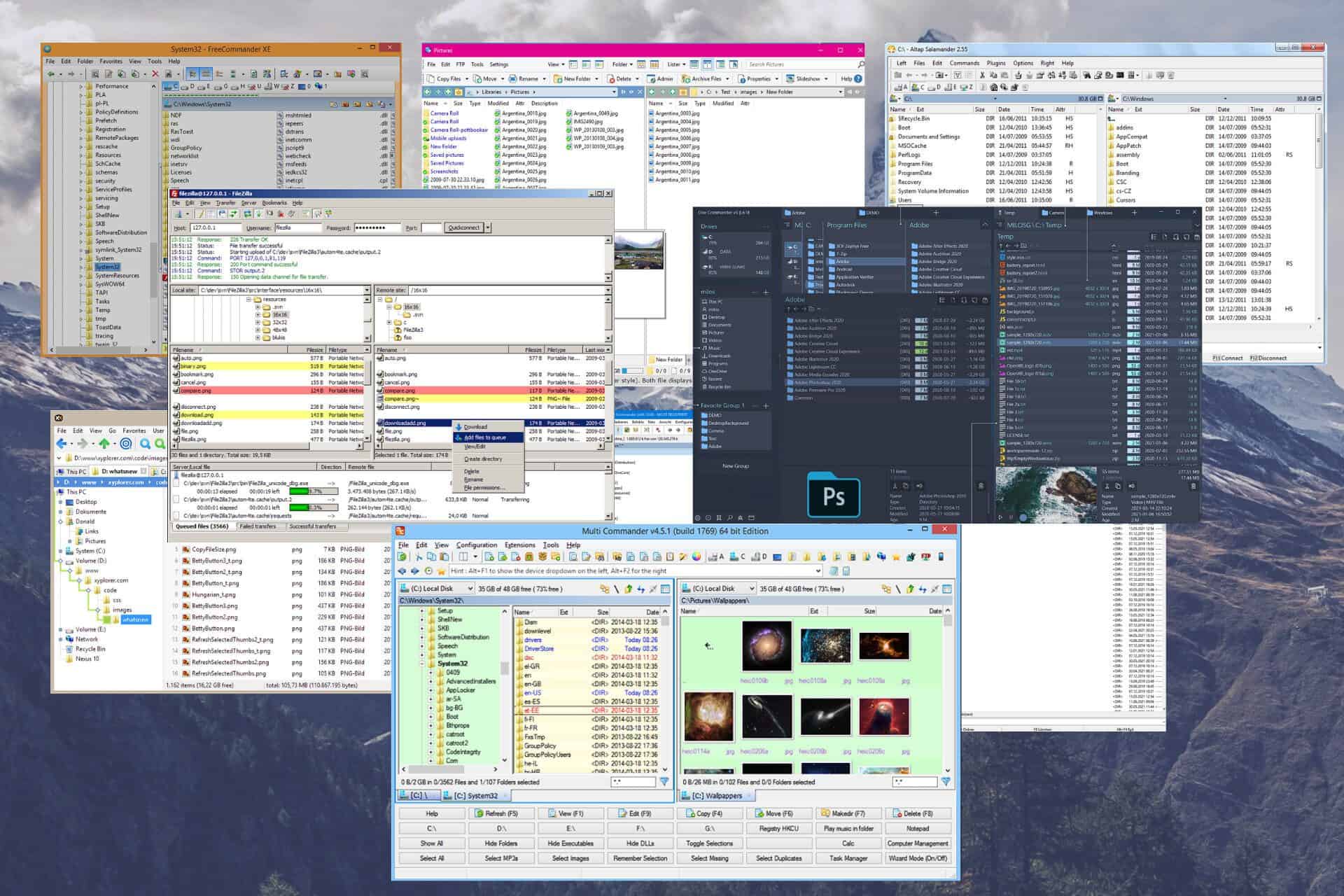Open the Site Manager icon in FileZilla toolbar

coord(178,213)
